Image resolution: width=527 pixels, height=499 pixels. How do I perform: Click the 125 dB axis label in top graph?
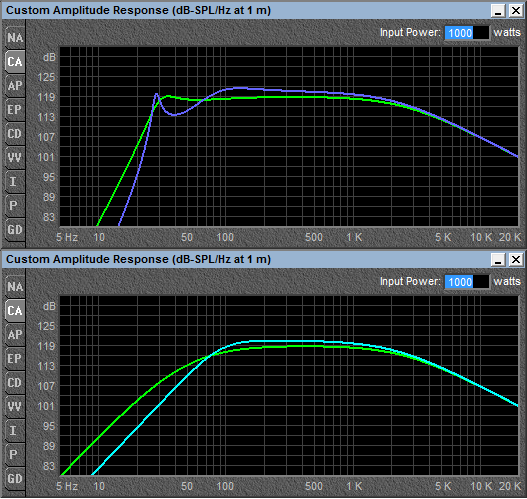pyautogui.click(x=46, y=77)
